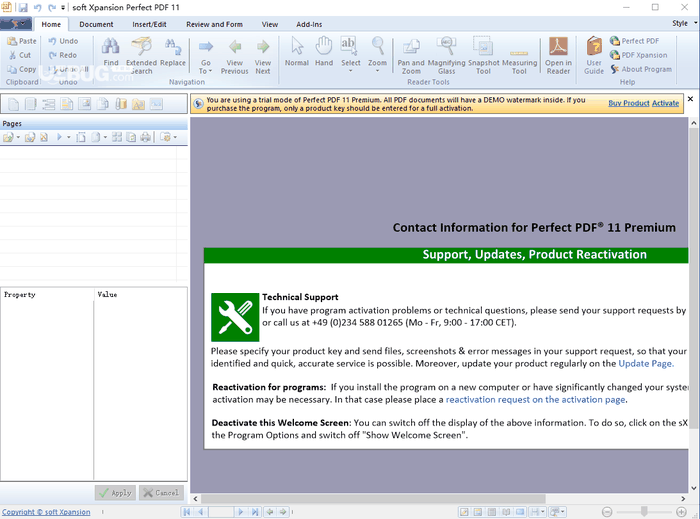700x519 pixels.
Task: Click View Next green arrow in ribbon
Action: point(263,56)
